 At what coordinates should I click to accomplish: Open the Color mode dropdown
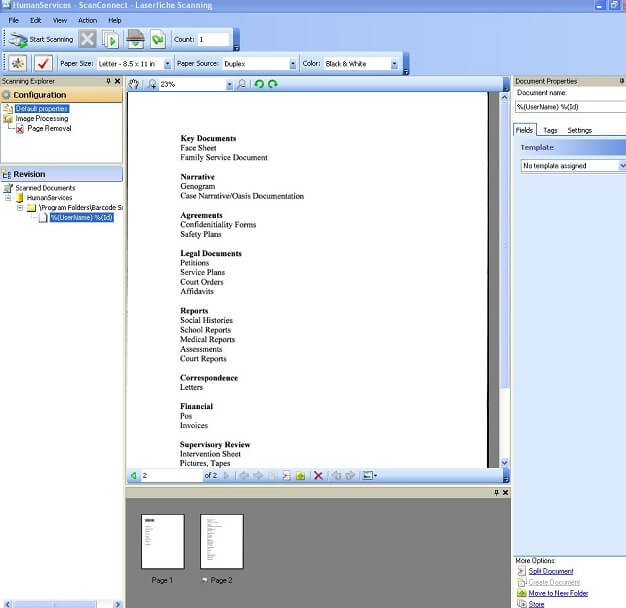[x=394, y=64]
